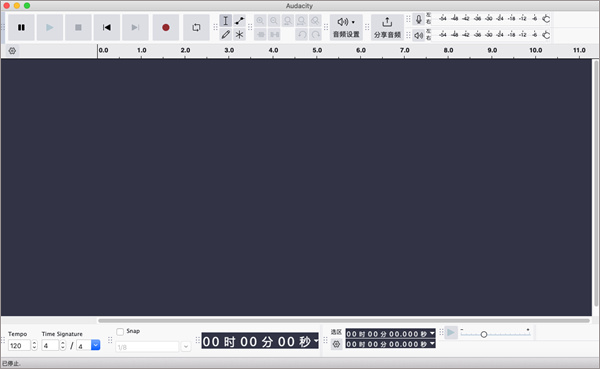Start recording with the red Record button
Image resolution: width=600 pixels, height=369 pixels.
(166, 28)
